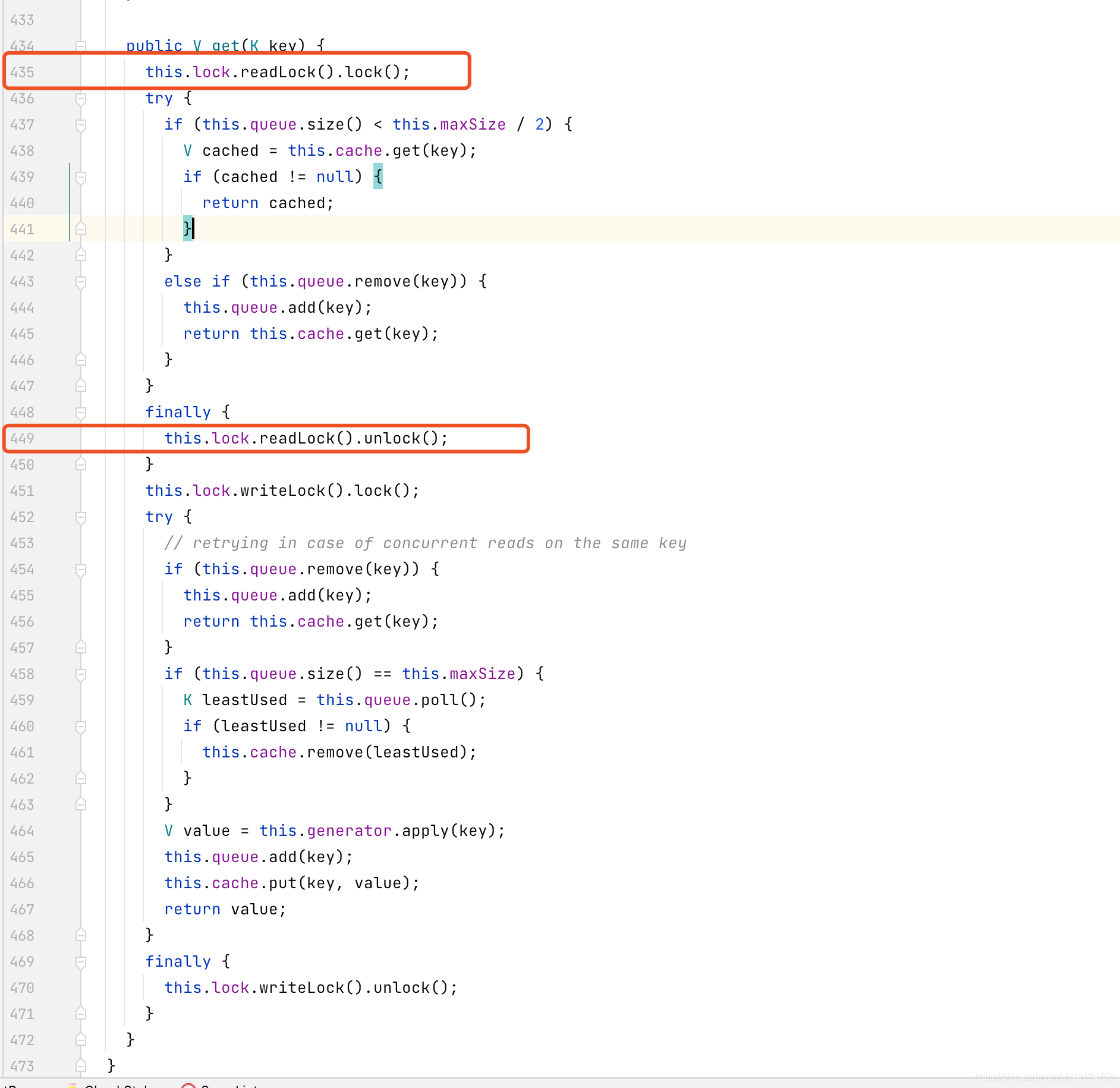The height and width of the screenshot is (1088, 1120).
Task: Click 'null' in the cached check line 439
Action: coord(335,177)
